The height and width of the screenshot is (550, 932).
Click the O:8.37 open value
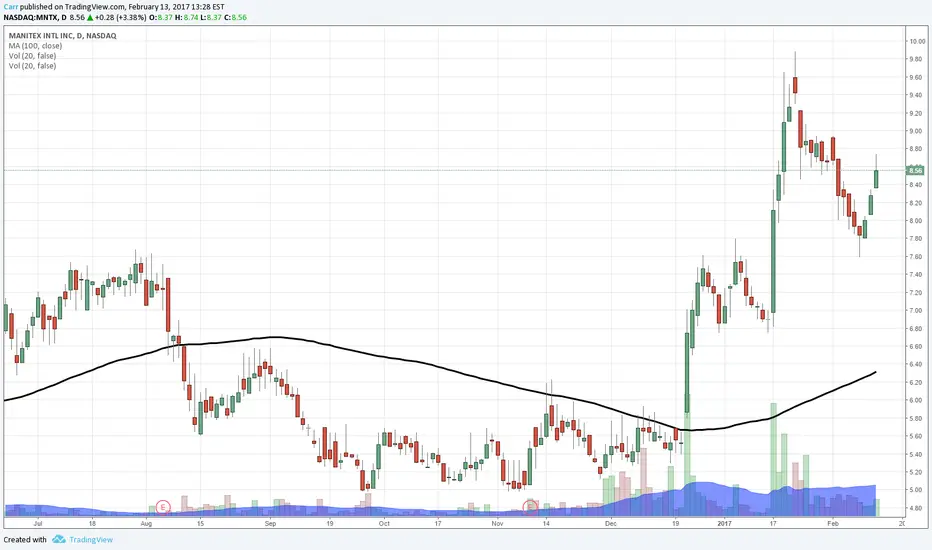160,17
